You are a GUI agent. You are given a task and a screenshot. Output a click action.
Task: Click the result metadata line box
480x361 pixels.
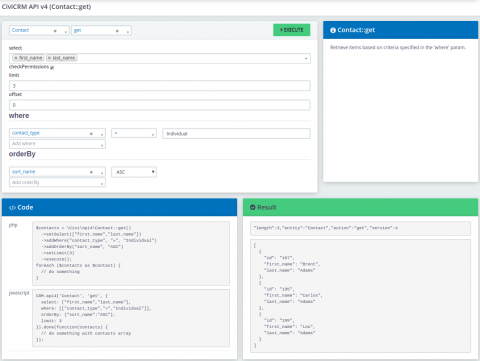coord(360,228)
